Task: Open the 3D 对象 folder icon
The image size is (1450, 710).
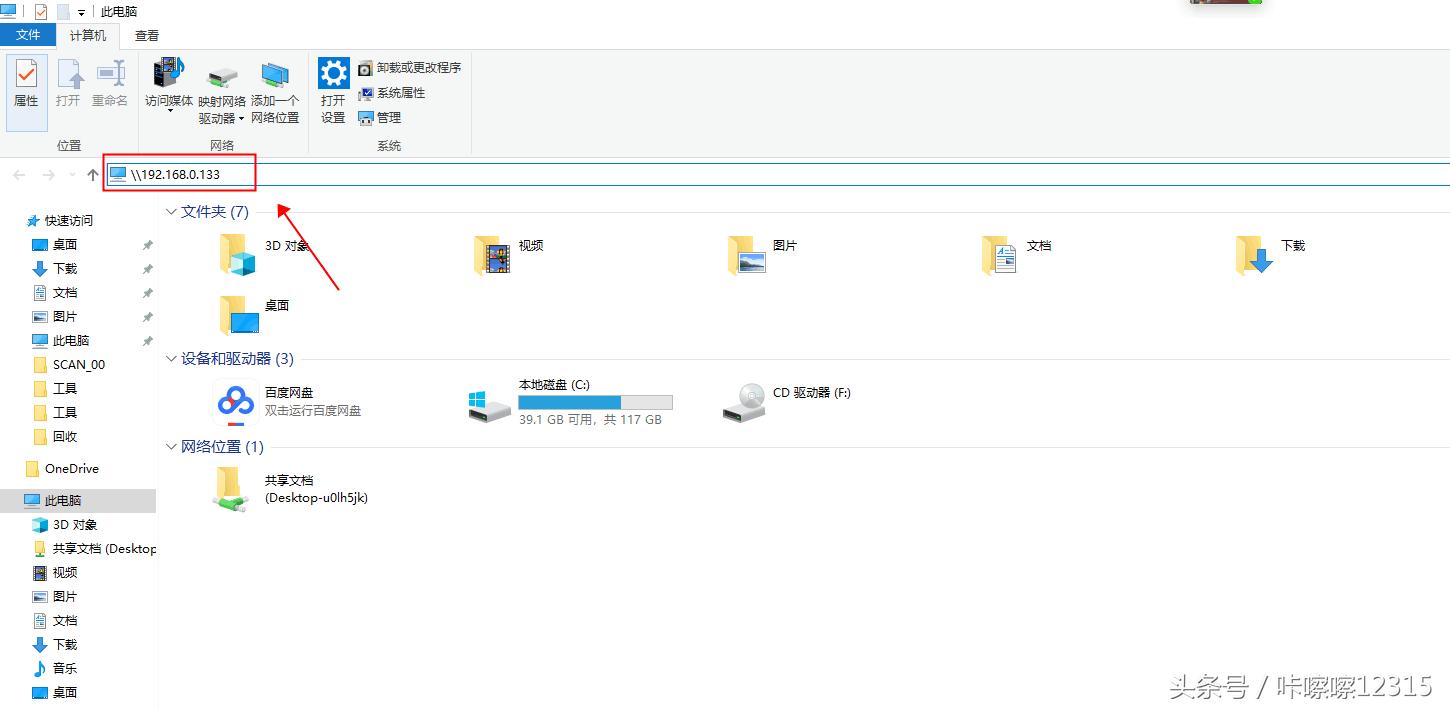Action: [238, 256]
